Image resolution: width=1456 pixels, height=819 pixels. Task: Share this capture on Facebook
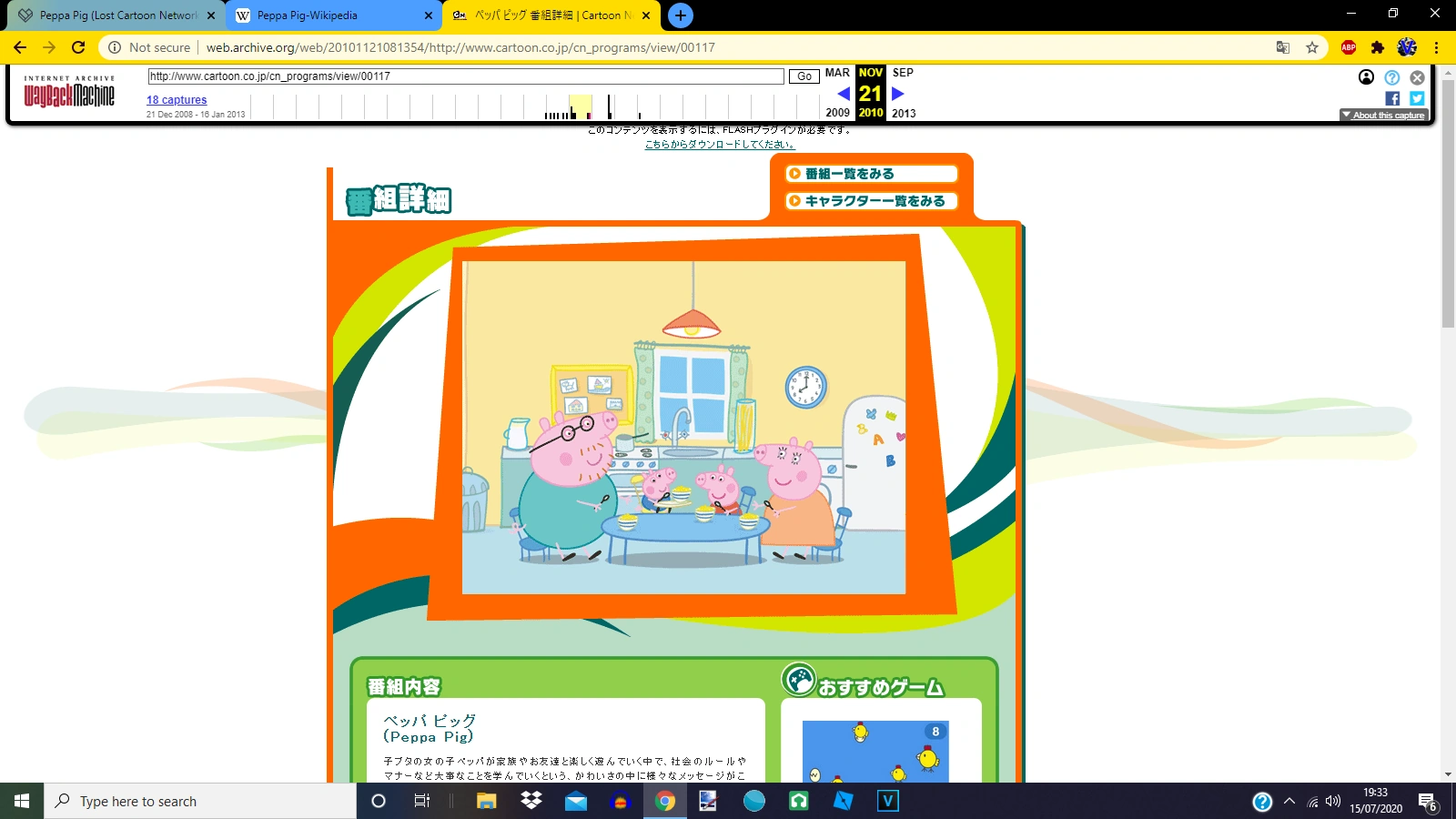(1392, 98)
